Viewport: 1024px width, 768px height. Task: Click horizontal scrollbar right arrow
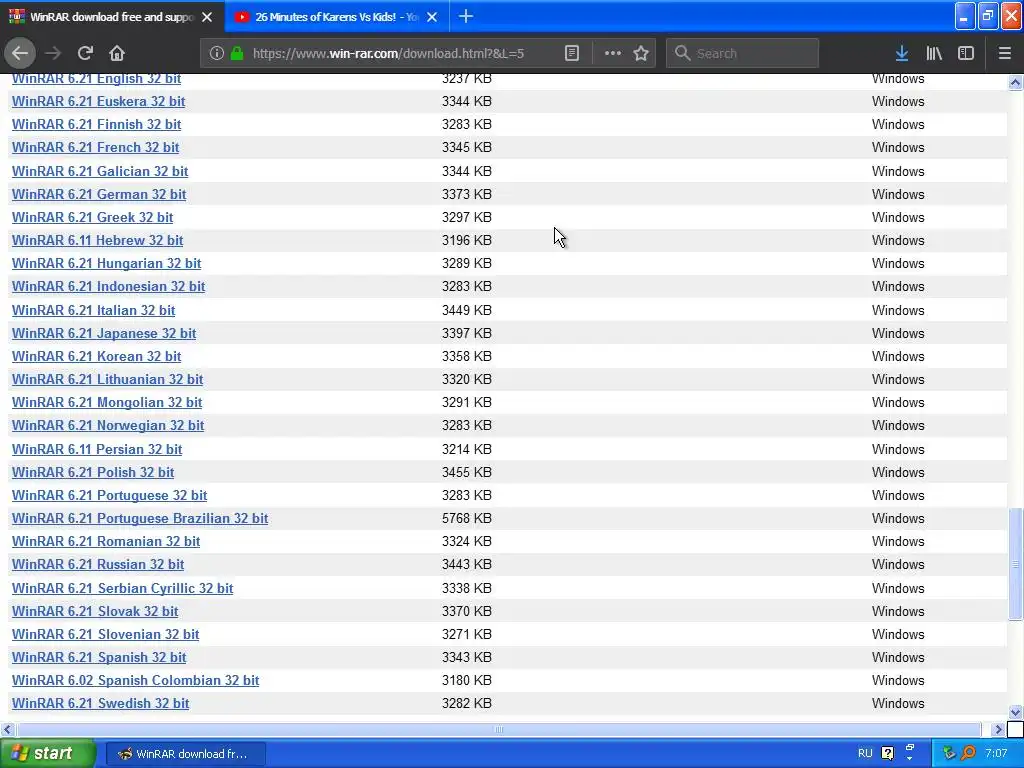click(x=998, y=729)
